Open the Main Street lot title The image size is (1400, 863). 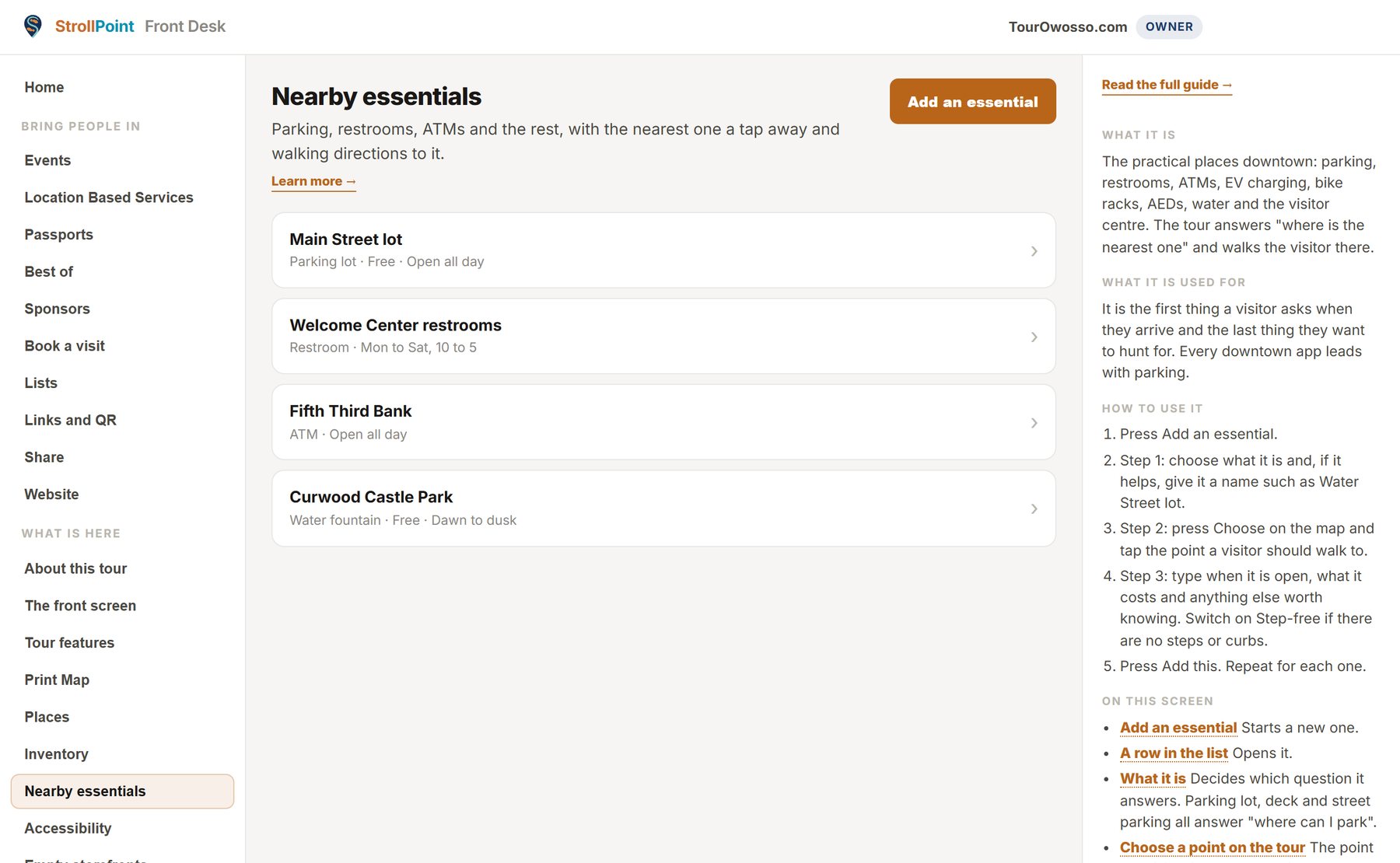click(x=346, y=239)
